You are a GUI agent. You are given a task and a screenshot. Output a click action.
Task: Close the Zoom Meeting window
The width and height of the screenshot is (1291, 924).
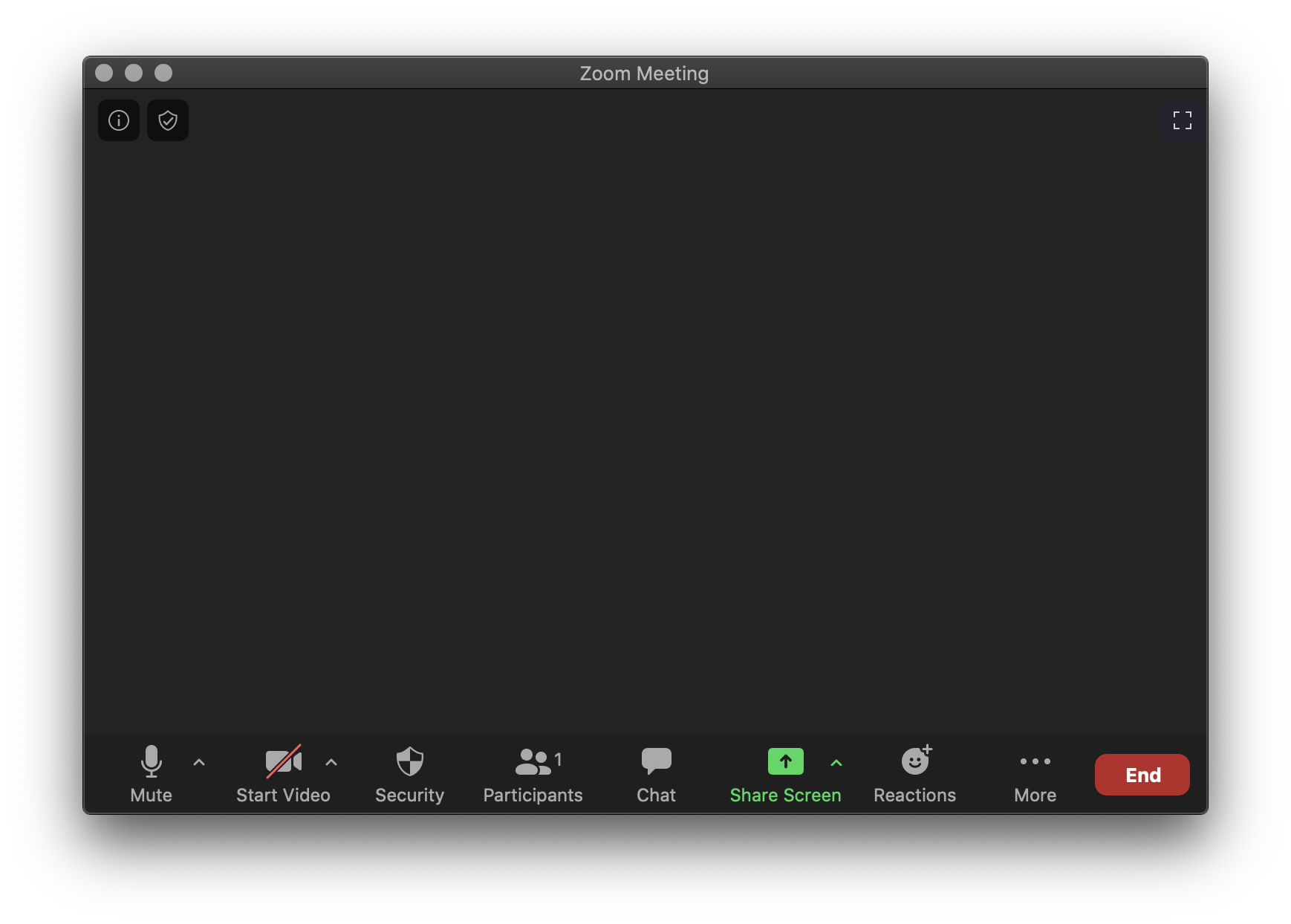tap(104, 73)
